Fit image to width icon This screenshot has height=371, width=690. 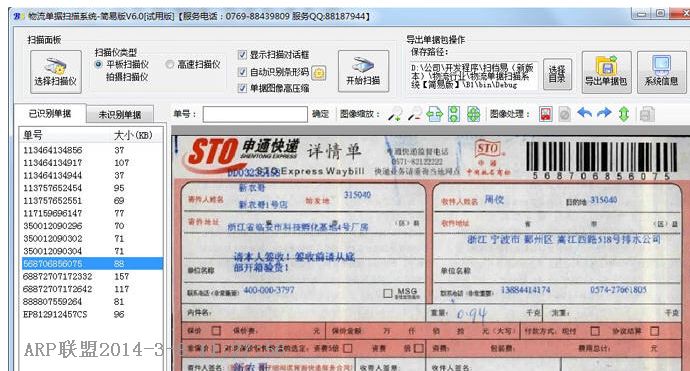434,114
